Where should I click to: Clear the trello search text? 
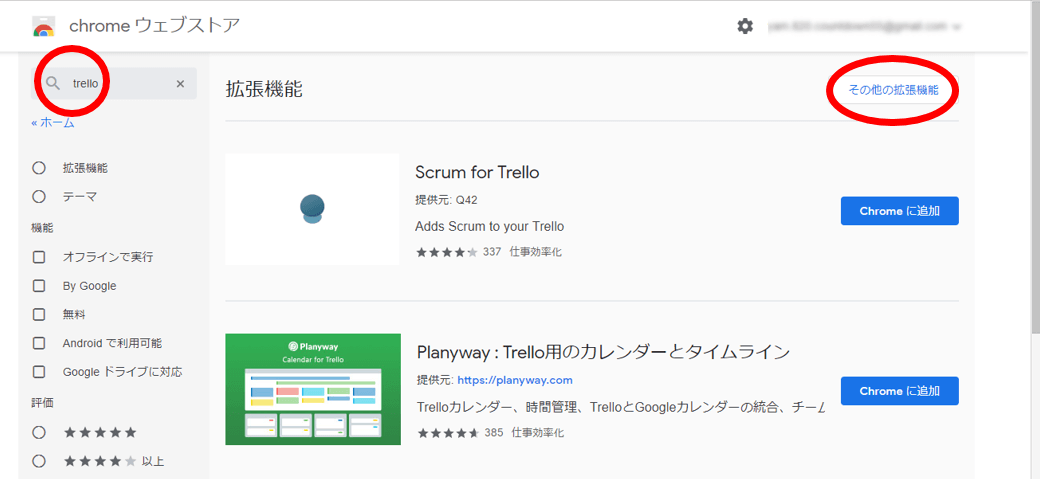pyautogui.click(x=180, y=84)
